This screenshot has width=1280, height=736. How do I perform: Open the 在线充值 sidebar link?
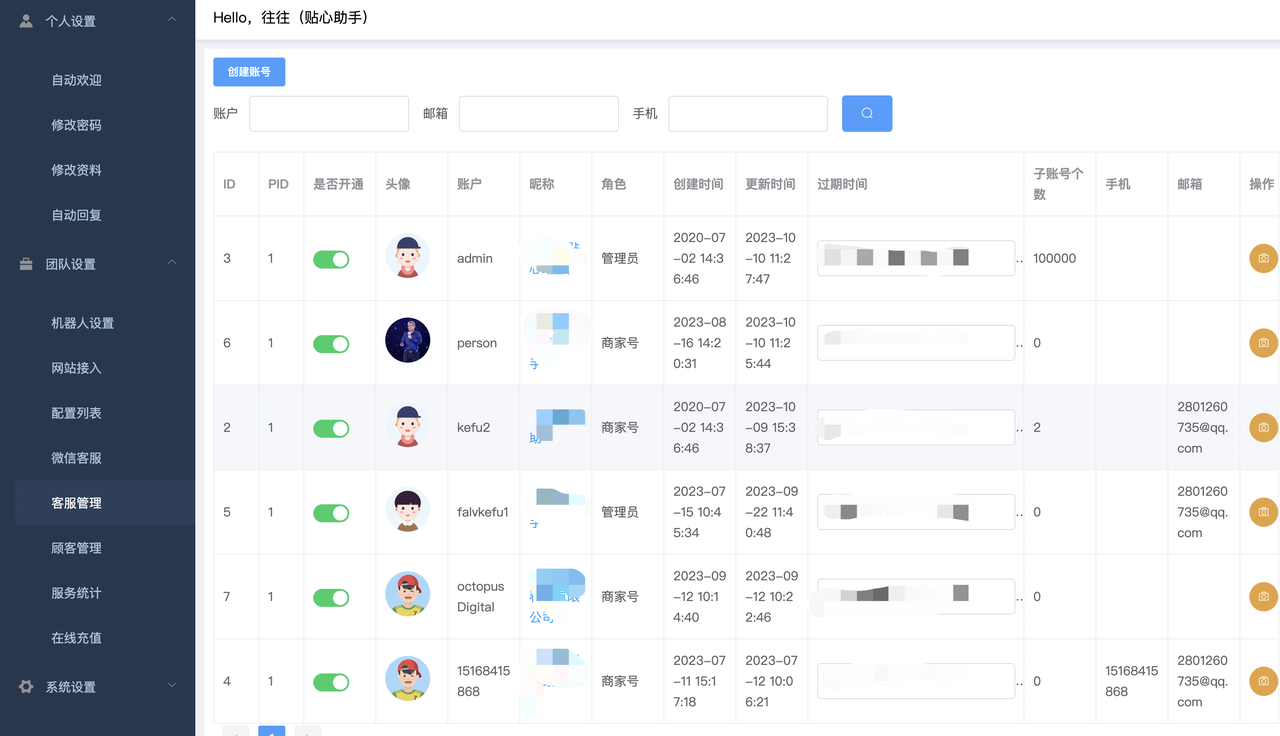point(77,638)
